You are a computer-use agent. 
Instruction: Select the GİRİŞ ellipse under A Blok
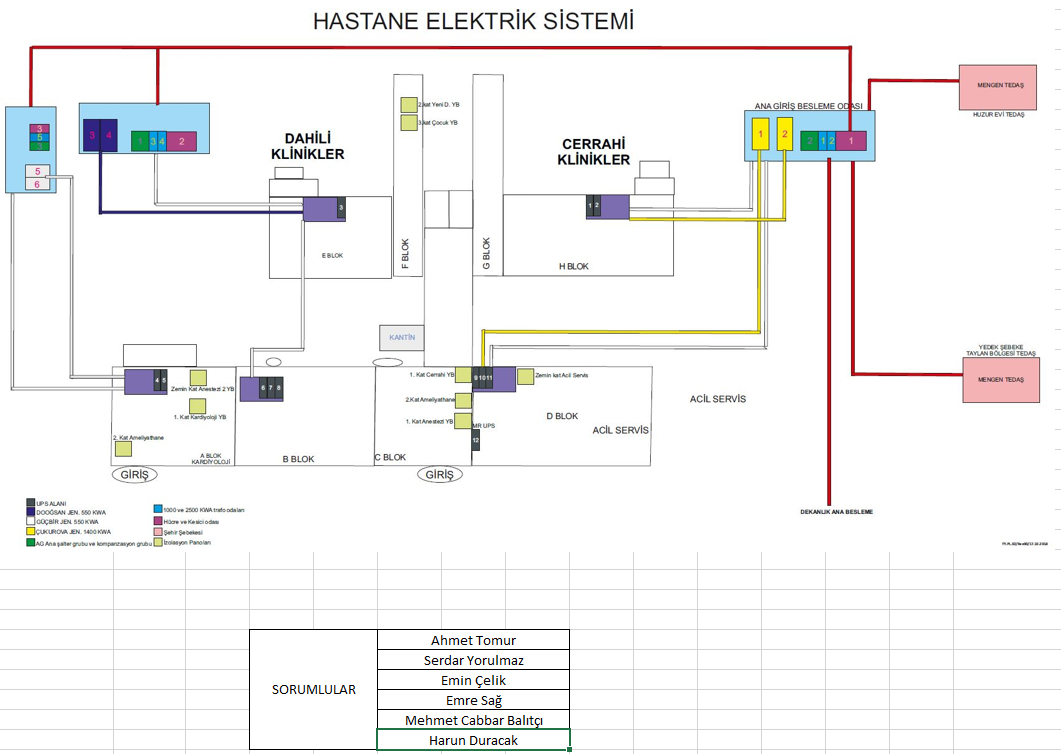(x=136, y=475)
